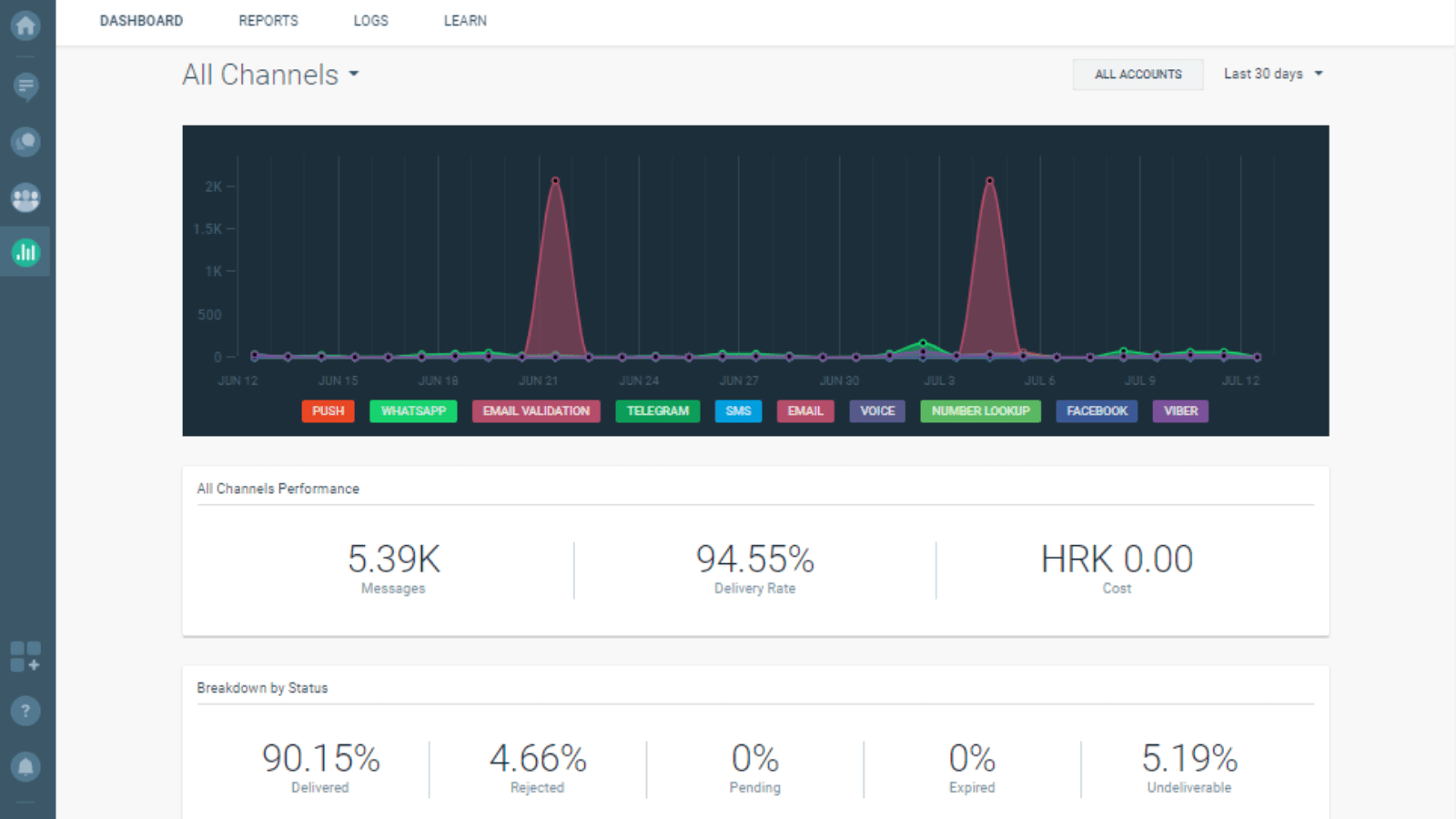The image size is (1456, 819).
Task: Toggle the TELEGRAM channel legend
Action: (658, 411)
